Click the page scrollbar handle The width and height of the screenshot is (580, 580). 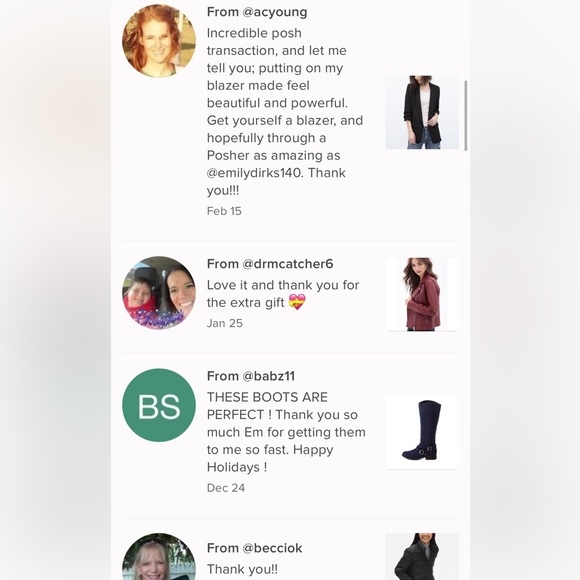tap(466, 115)
